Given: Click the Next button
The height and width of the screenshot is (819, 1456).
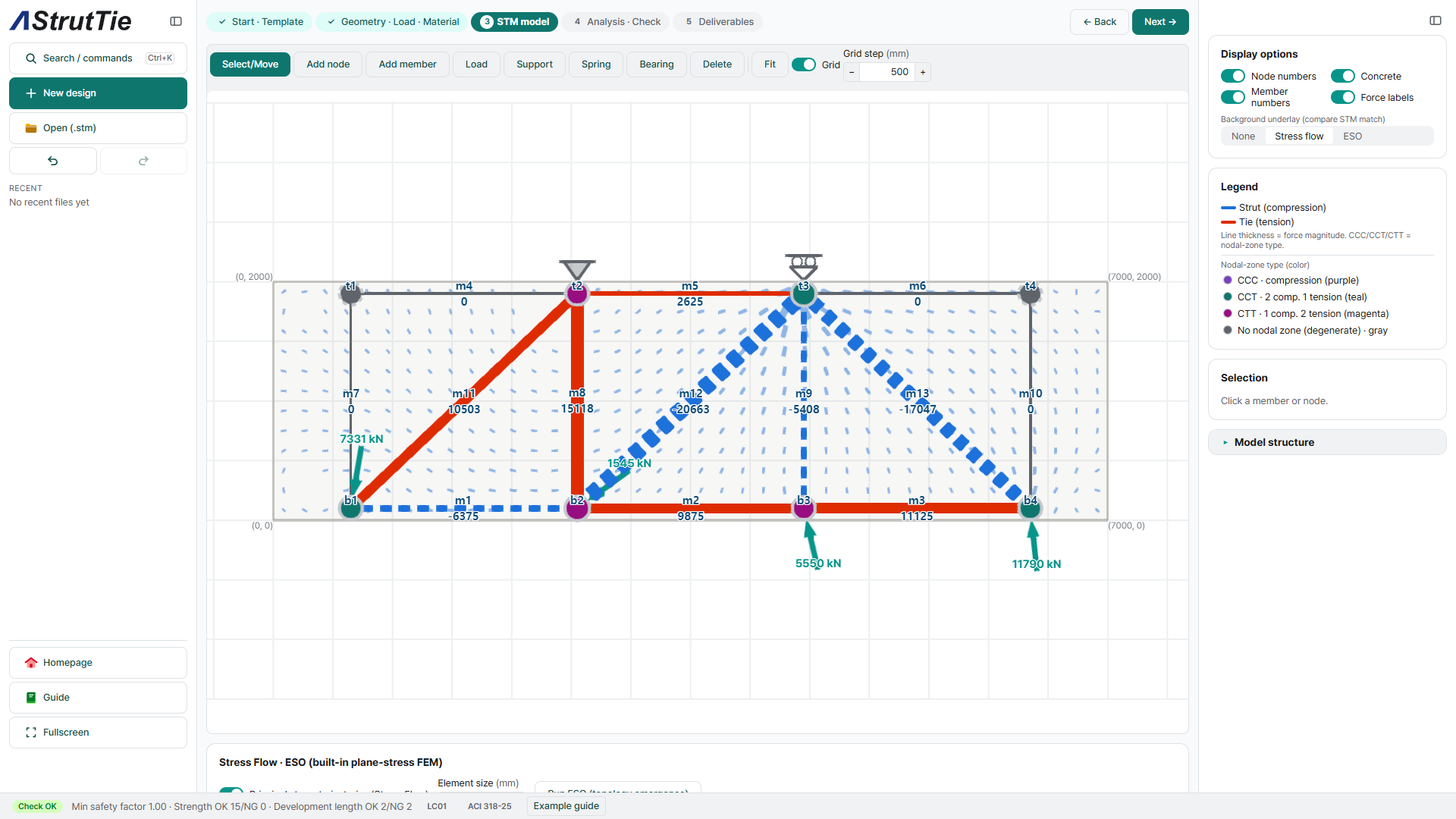Looking at the screenshot, I should tap(1160, 22).
